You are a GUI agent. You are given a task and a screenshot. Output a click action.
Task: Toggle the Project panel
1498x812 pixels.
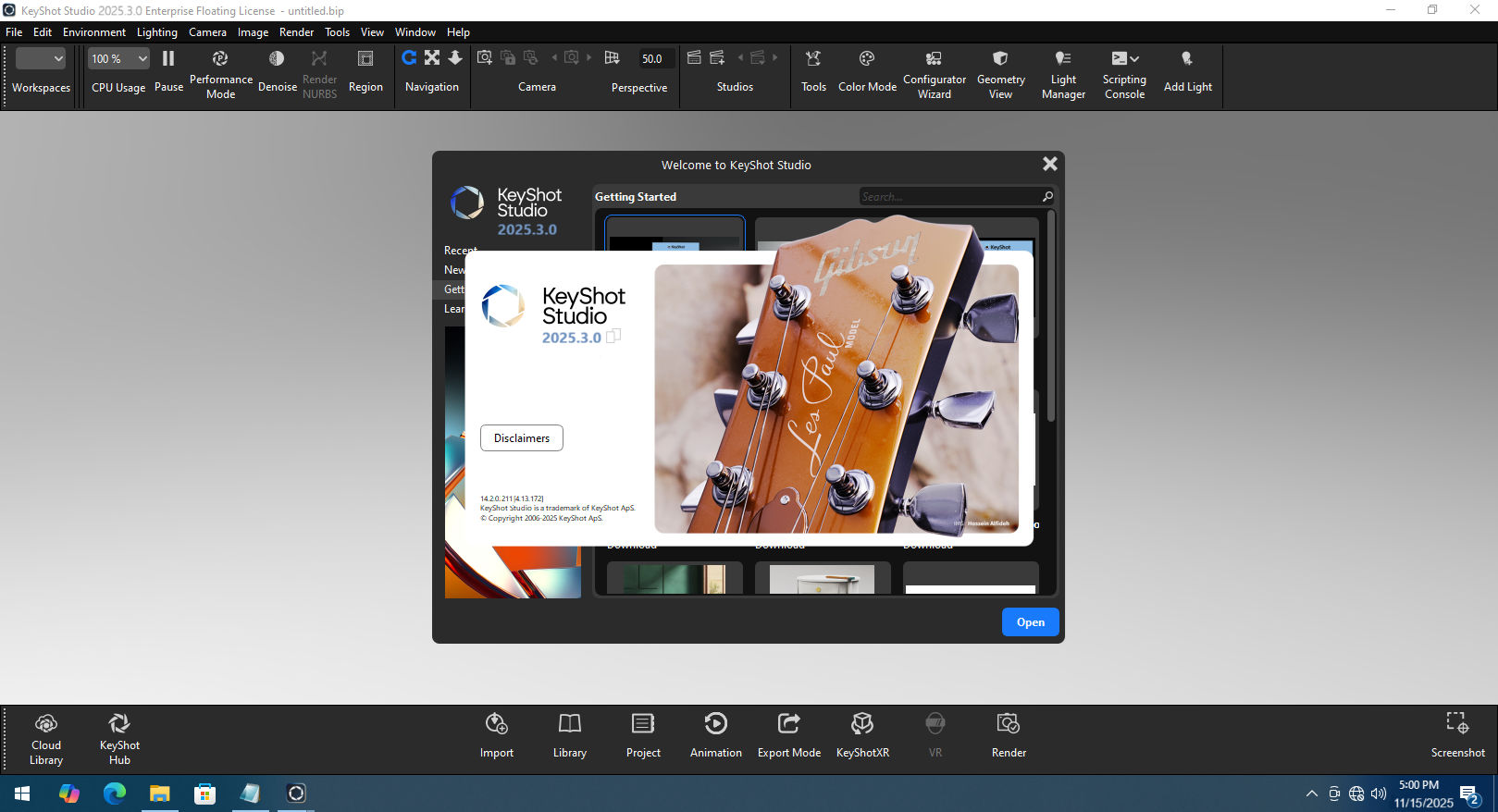coord(643,736)
